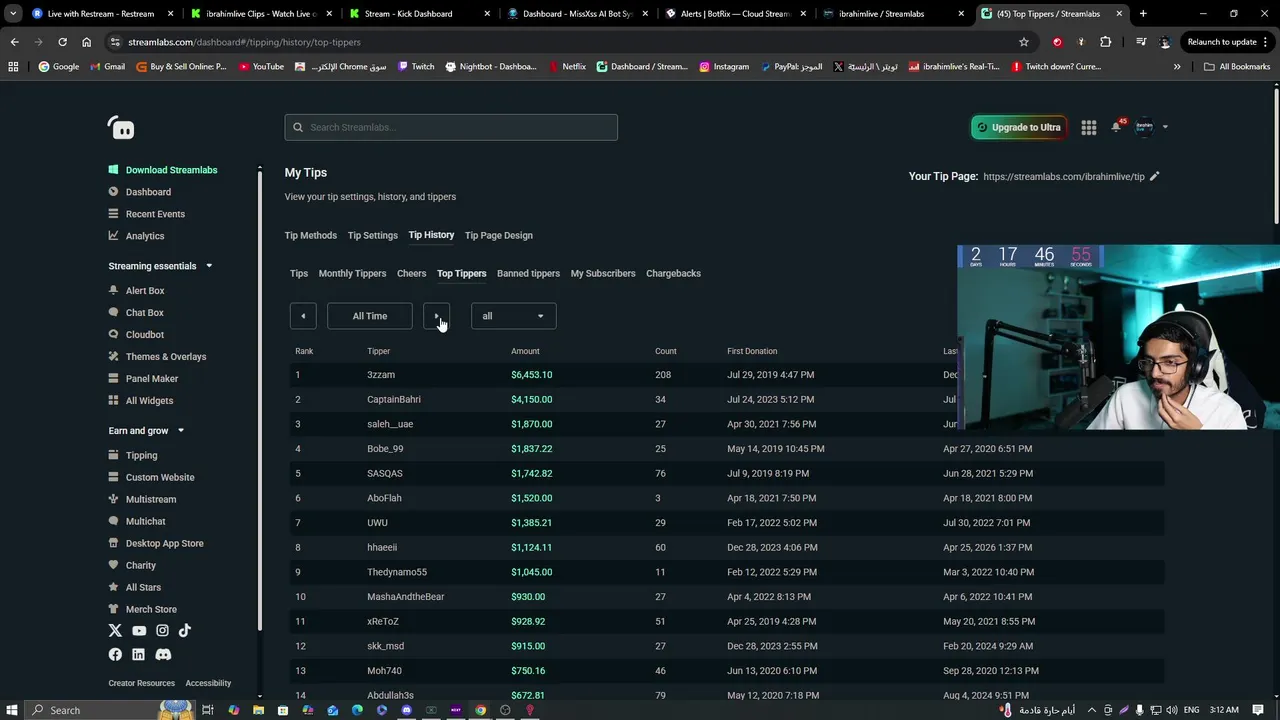1280x720 pixels.
Task: Click the Discord social icon
Action: click(163, 654)
